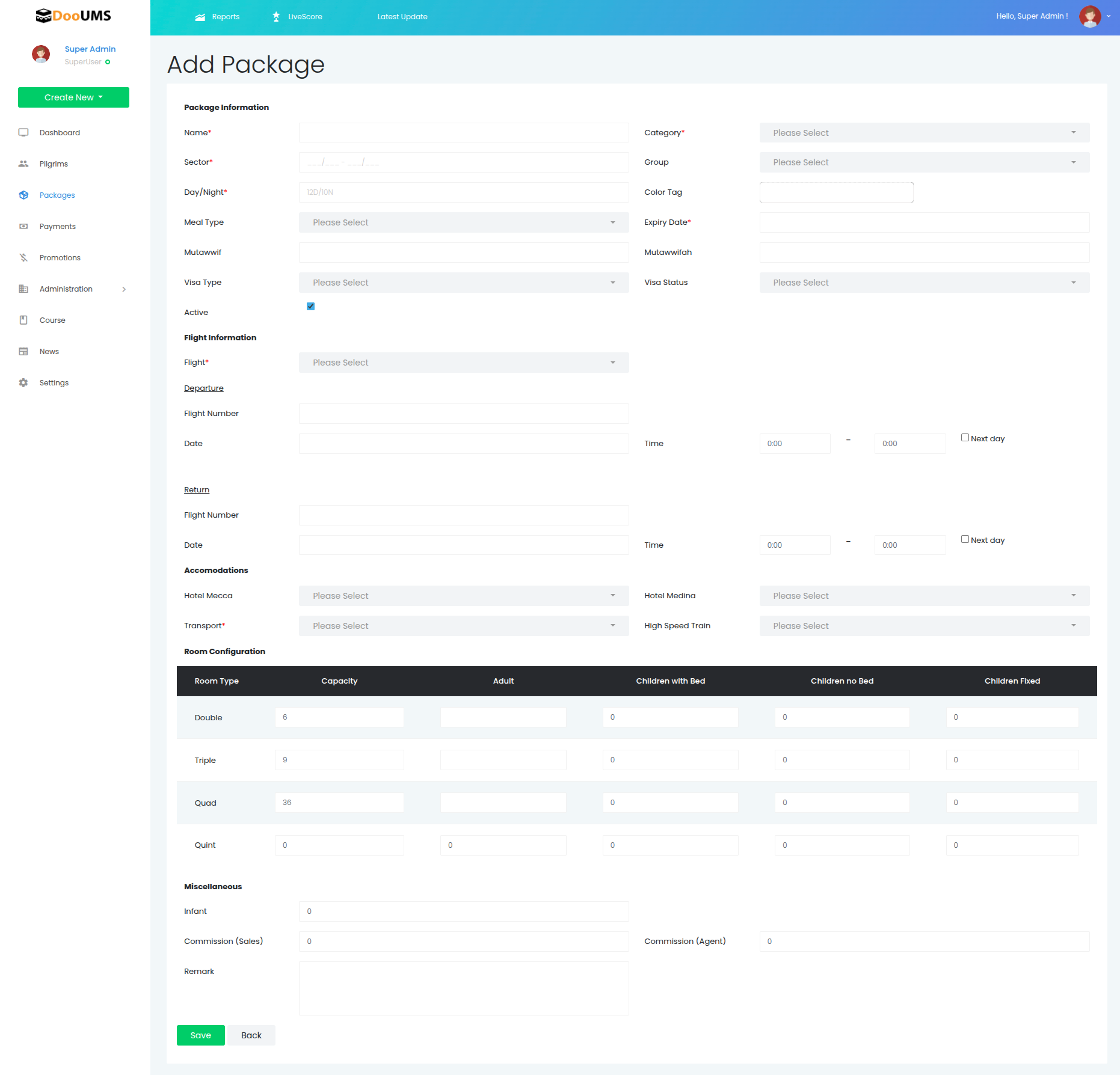Click the Commission (Agent) field

924,942
